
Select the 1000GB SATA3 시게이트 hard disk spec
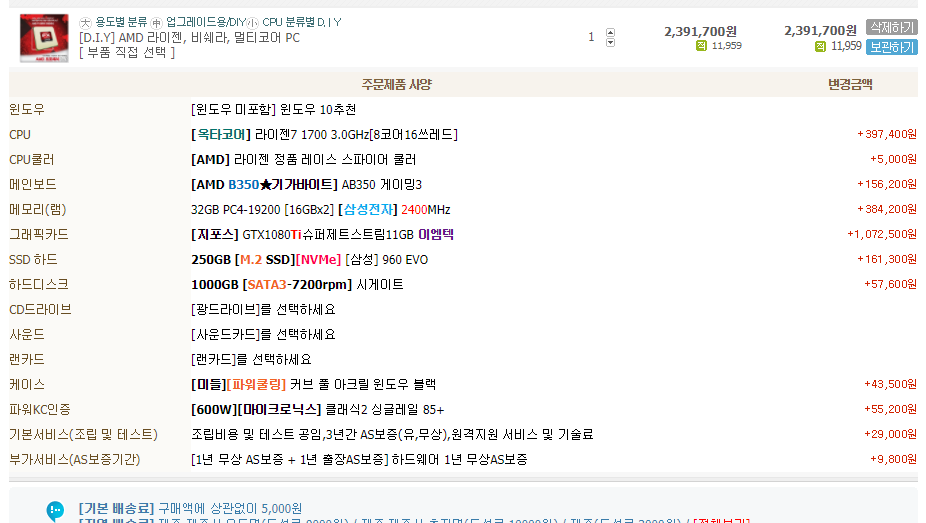pyautogui.click(x=297, y=285)
